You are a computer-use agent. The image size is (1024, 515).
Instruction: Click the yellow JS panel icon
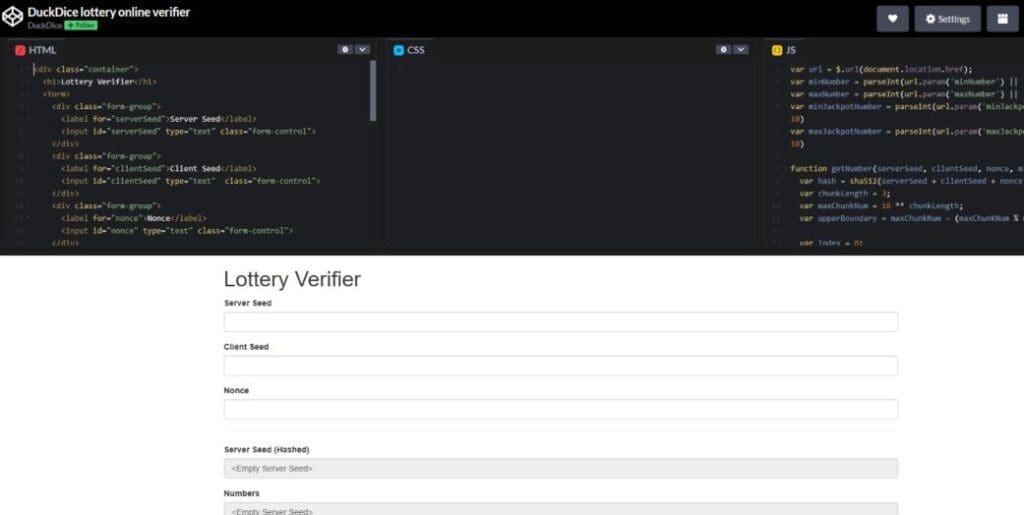[777, 50]
